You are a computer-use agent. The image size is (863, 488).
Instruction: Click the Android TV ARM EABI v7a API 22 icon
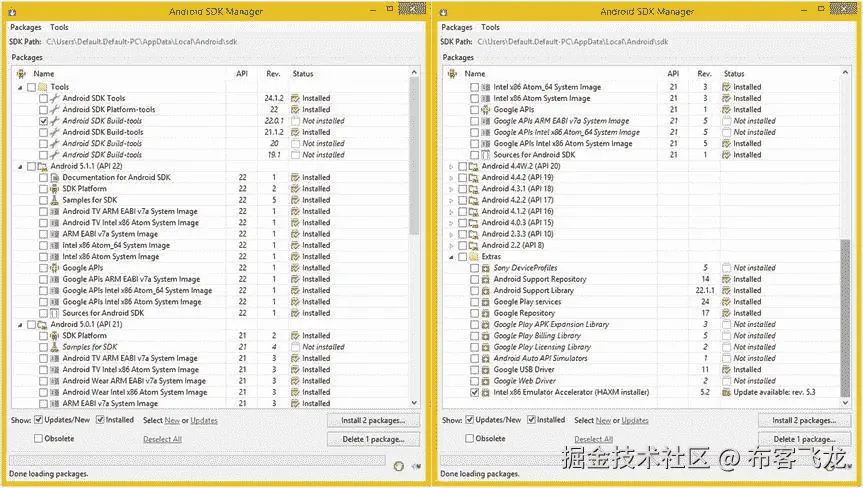[x=54, y=211]
